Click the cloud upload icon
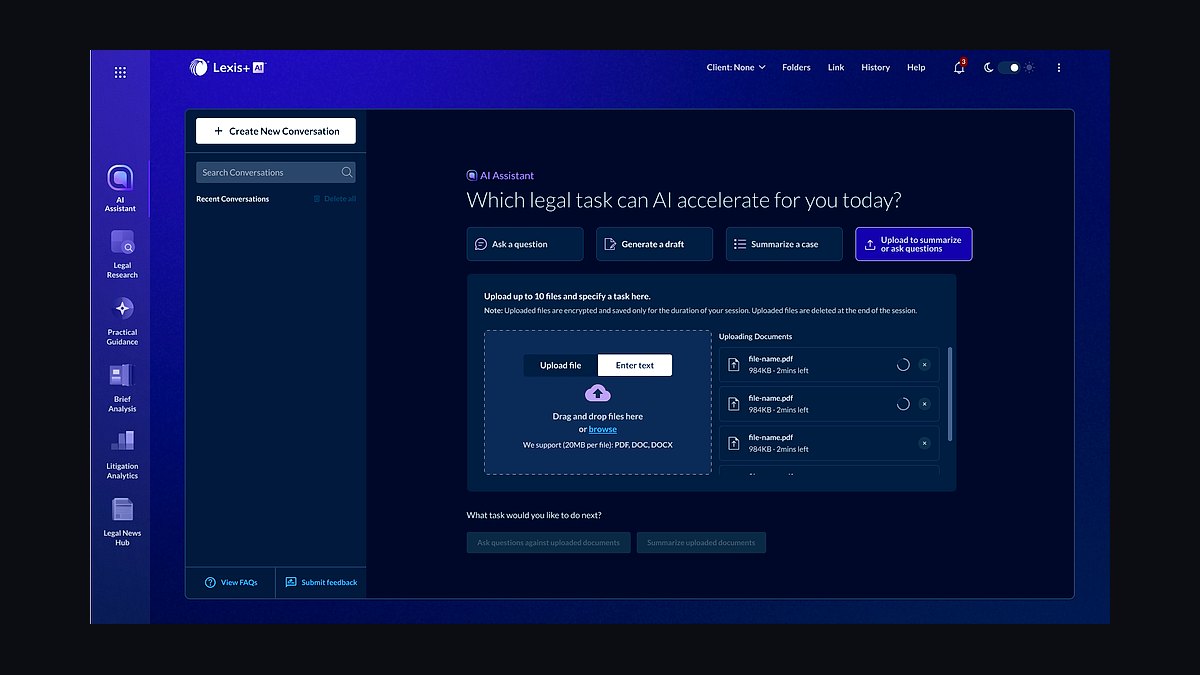Screen dimensions: 1200x675 point(598,393)
